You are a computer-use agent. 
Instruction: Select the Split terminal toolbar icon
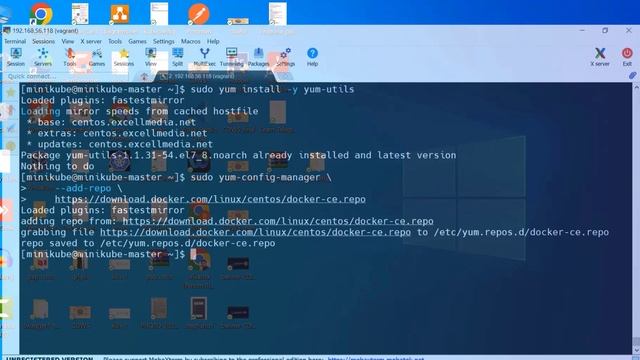[x=178, y=57]
